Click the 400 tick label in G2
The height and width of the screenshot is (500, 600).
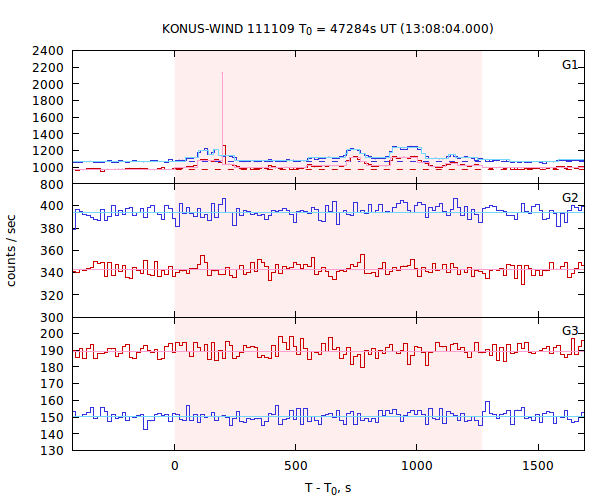pos(52,206)
